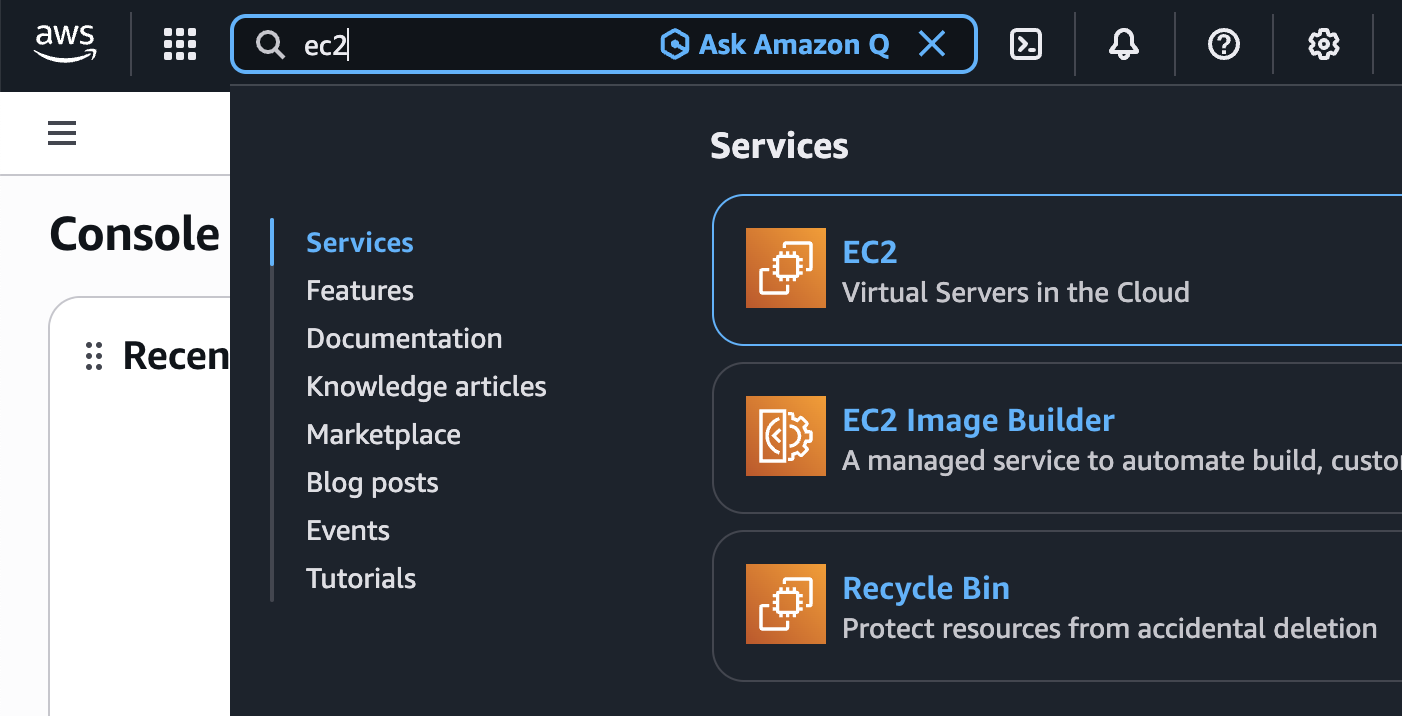Open the services grid menu
This screenshot has height=716, width=1402.
(180, 44)
